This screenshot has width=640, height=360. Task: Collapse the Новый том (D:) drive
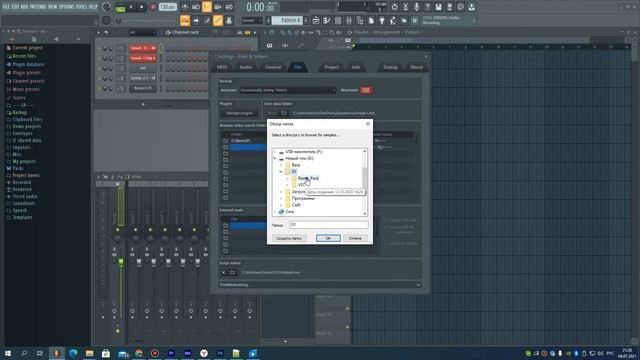click(275, 158)
